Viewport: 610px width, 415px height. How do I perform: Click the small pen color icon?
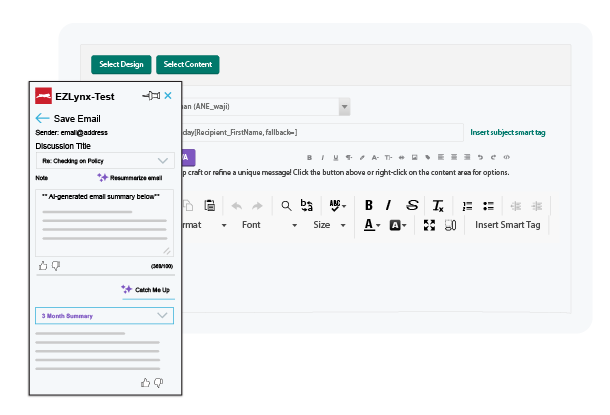[362, 158]
